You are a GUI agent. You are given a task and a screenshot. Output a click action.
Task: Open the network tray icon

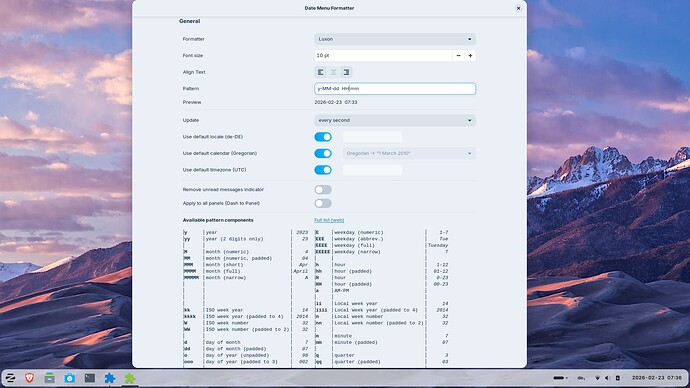click(598, 378)
